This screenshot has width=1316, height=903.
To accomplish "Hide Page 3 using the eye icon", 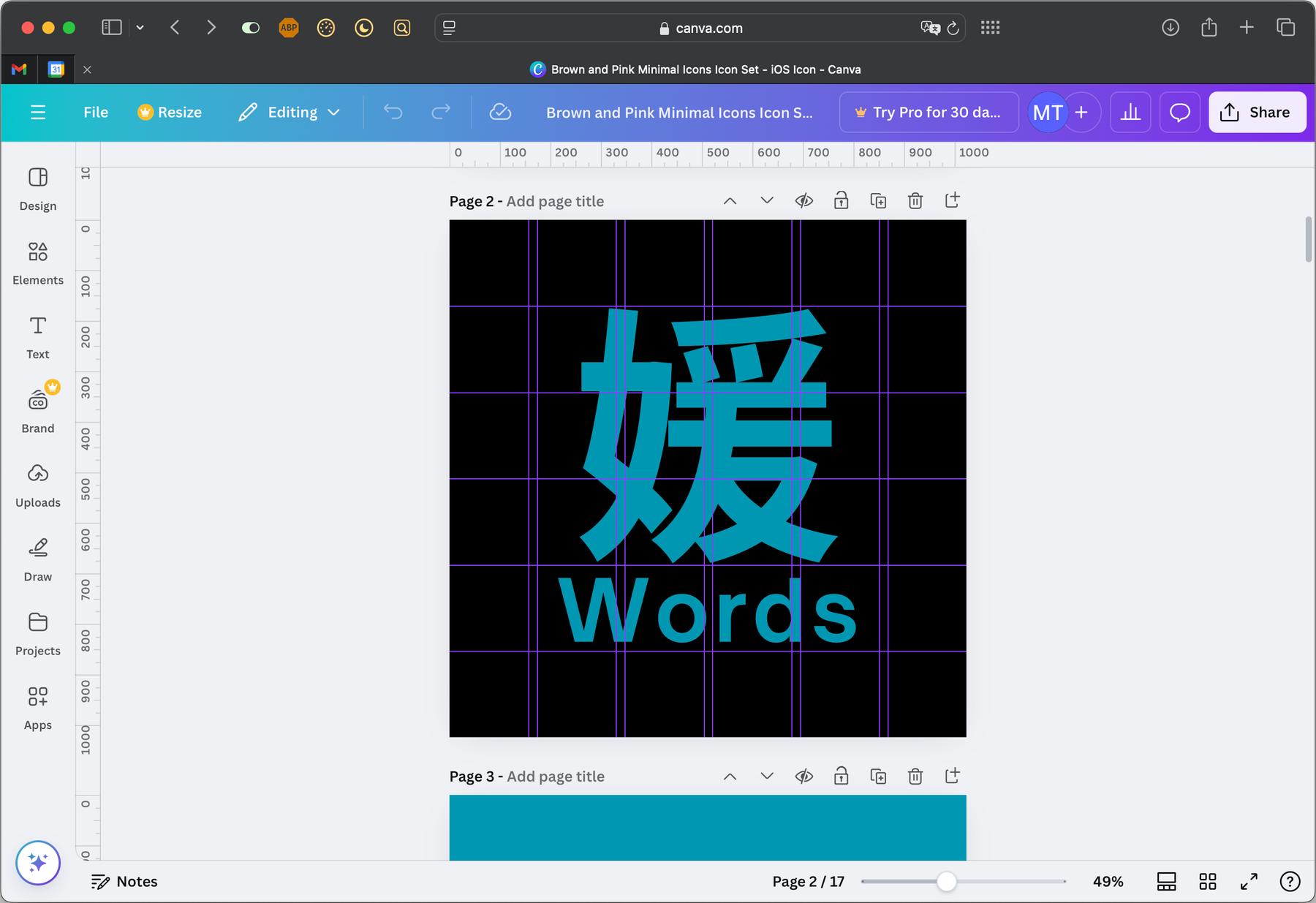I will [x=803, y=776].
